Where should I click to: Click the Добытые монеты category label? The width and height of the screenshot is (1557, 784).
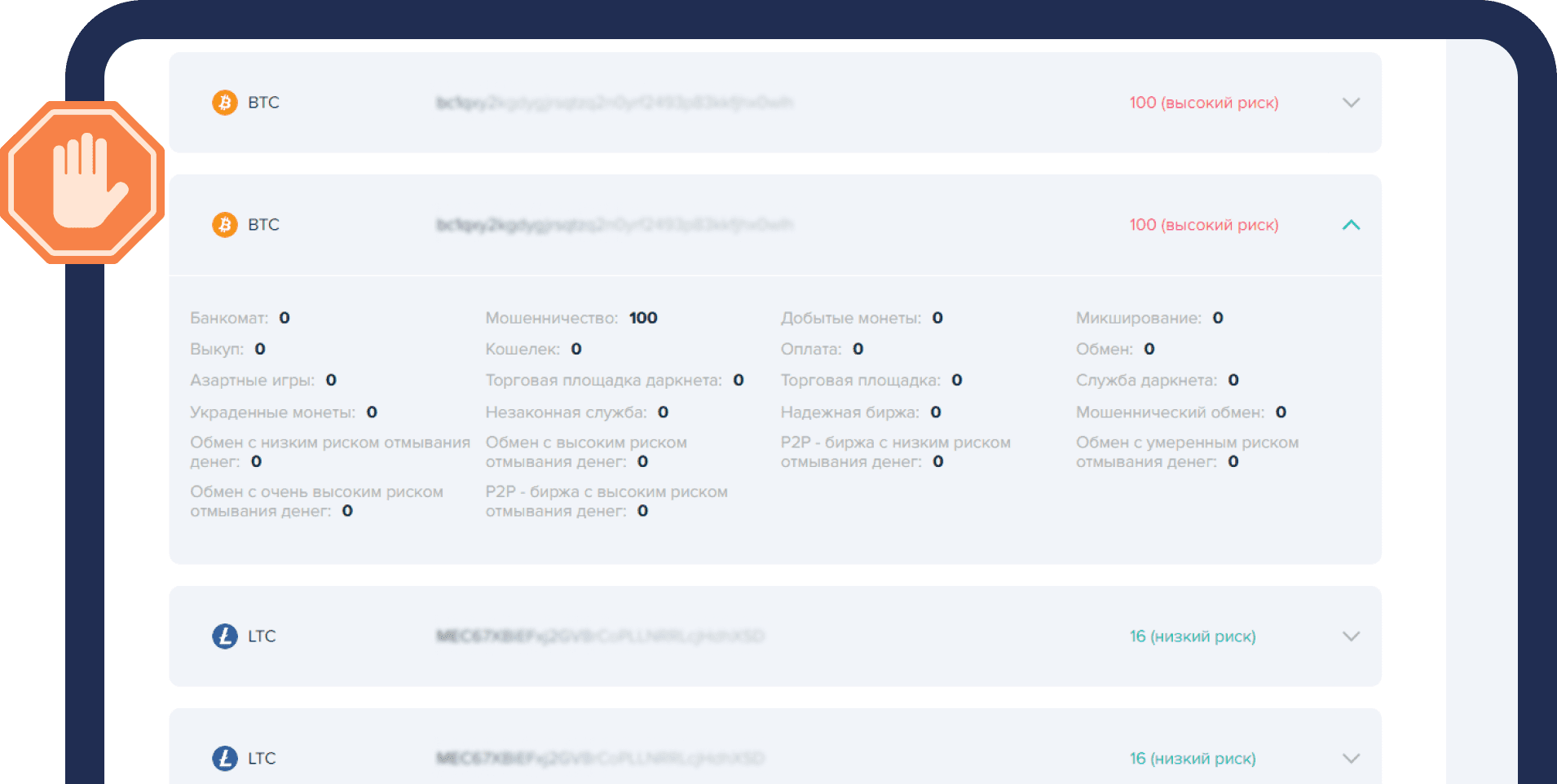click(x=850, y=318)
